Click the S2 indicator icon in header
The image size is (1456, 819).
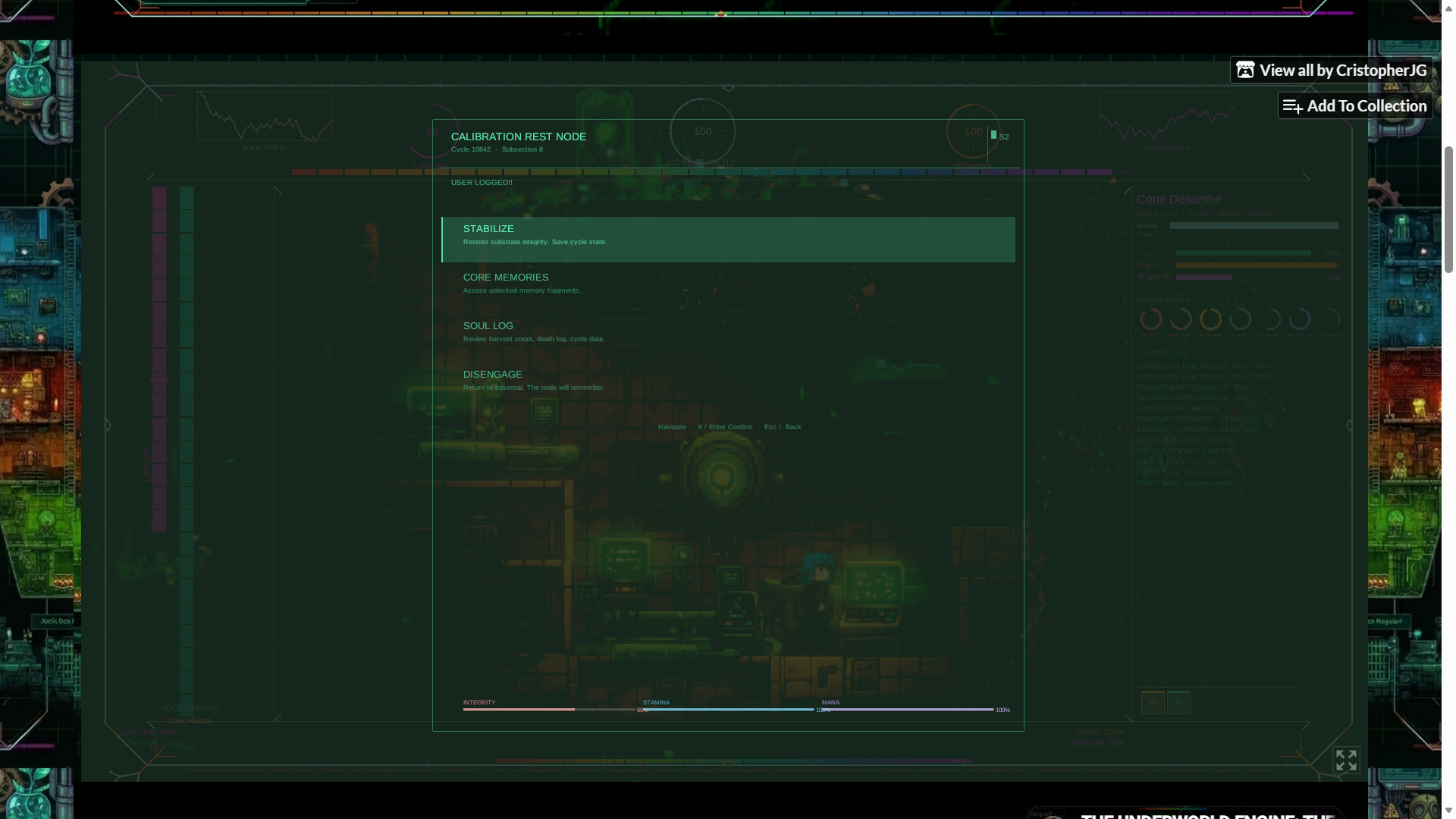(x=993, y=135)
